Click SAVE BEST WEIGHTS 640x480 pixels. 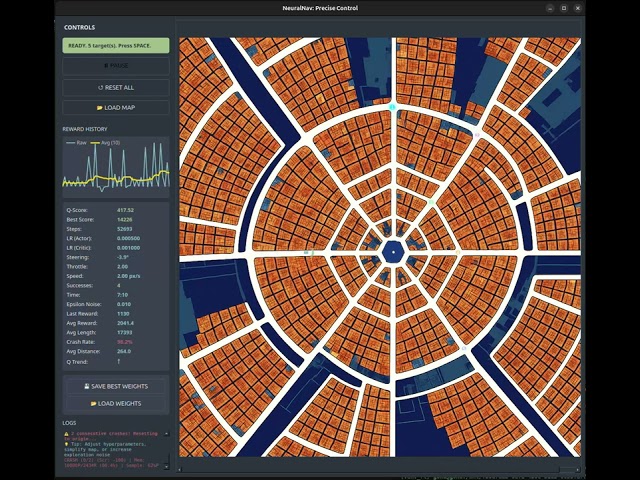116,385
